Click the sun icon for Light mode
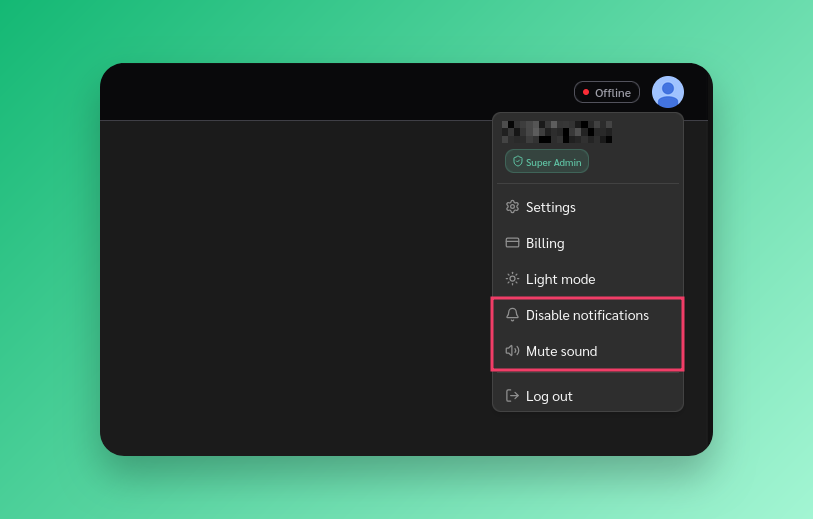Viewport: 813px width, 519px height. pos(512,279)
